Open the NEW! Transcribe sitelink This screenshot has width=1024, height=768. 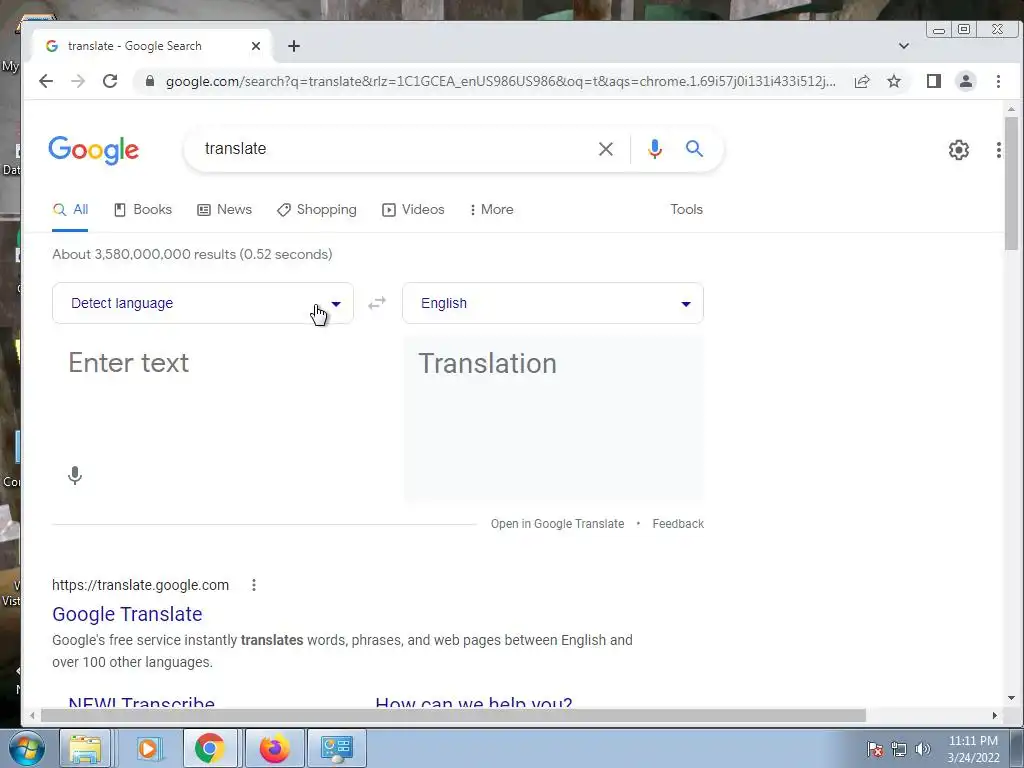(142, 703)
